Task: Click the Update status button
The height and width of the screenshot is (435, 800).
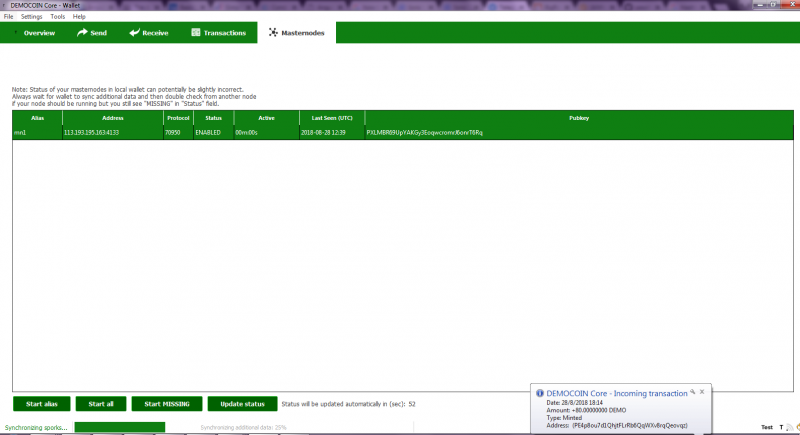Action: click(x=242, y=404)
